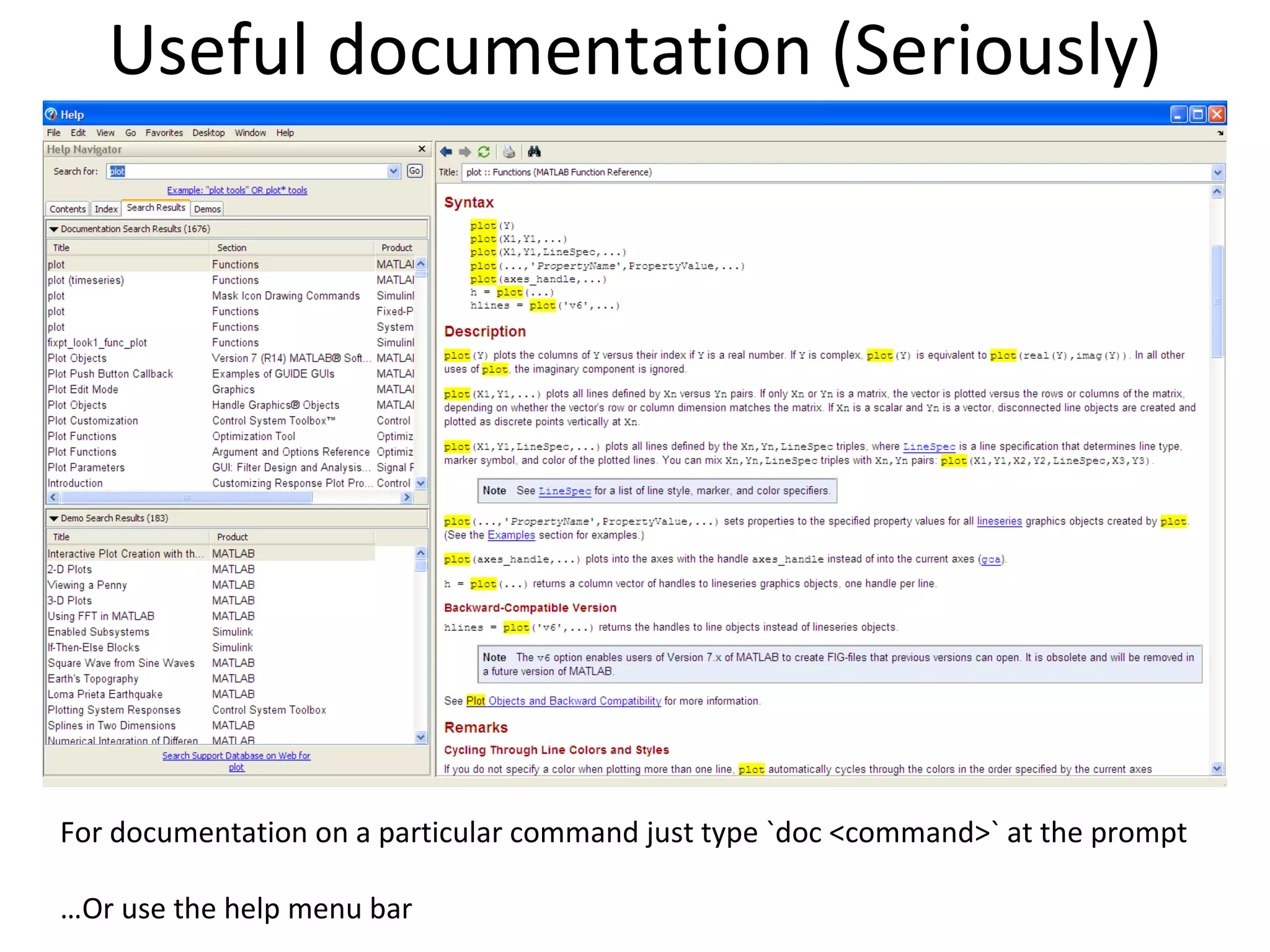Open the Search for dropdown arrow
The height and width of the screenshot is (952, 1270).
tap(394, 172)
